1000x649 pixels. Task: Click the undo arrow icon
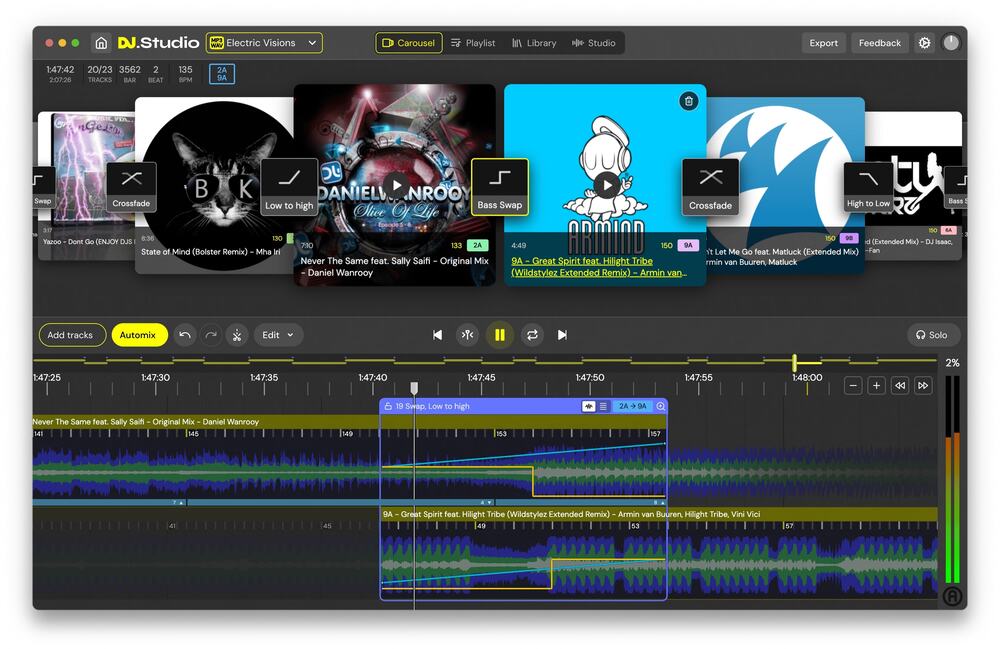(185, 335)
